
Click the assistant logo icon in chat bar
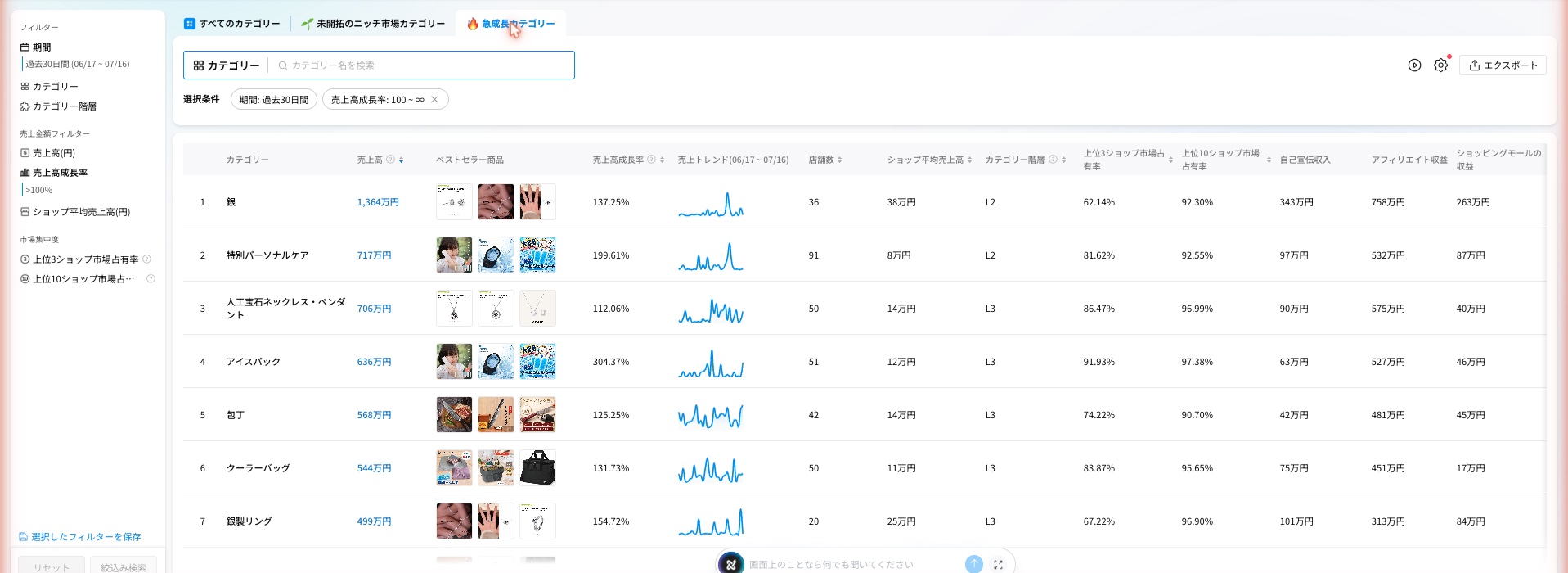[731, 564]
